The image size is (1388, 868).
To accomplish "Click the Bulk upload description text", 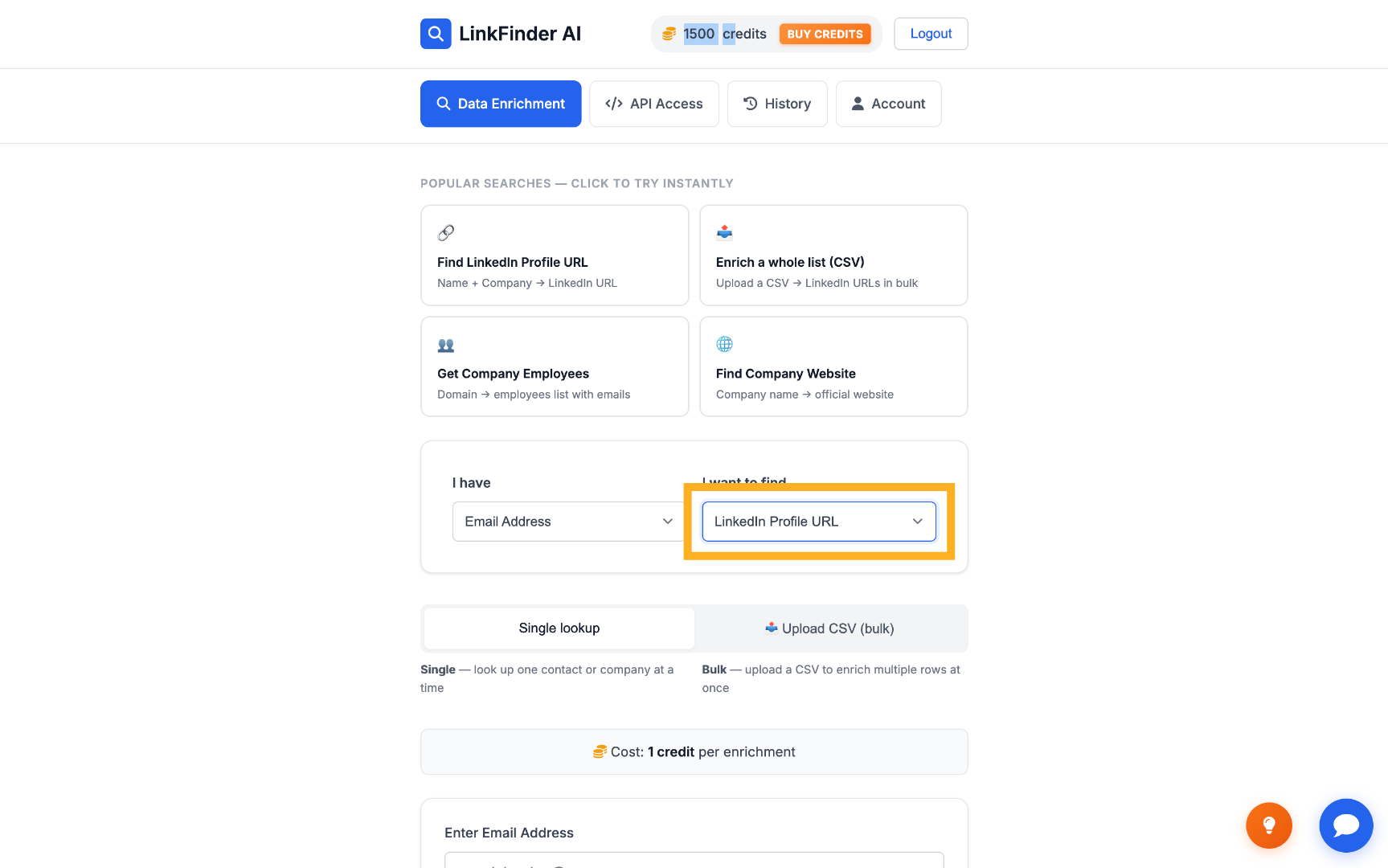I will [x=831, y=678].
